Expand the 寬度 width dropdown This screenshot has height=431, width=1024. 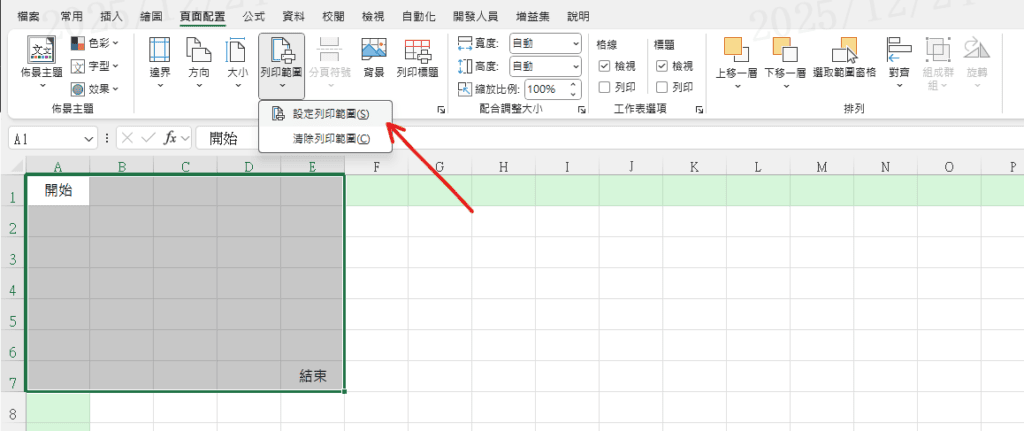[x=576, y=44]
